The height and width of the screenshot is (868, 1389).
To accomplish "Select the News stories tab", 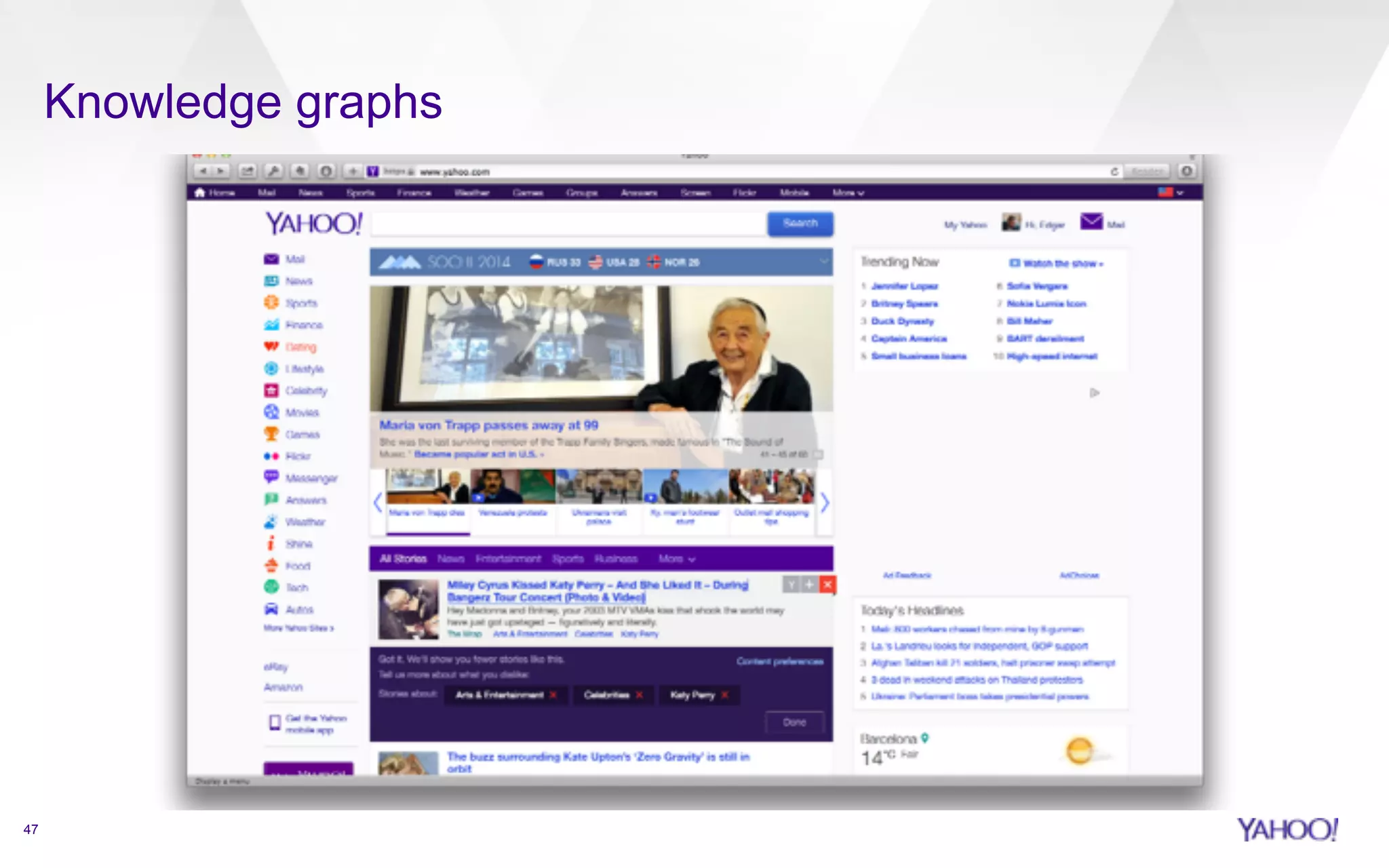I will pos(450,559).
